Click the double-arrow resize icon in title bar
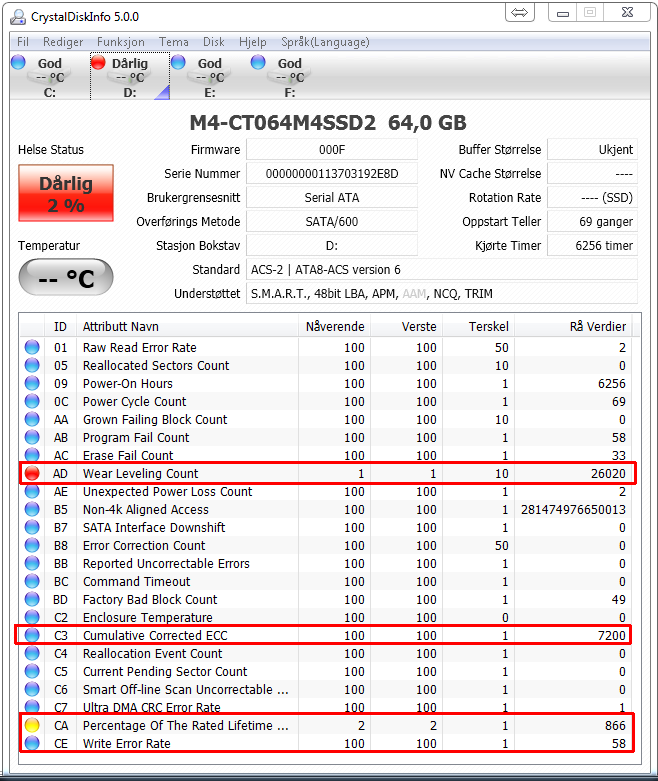This screenshot has width=658, height=781. click(520, 13)
